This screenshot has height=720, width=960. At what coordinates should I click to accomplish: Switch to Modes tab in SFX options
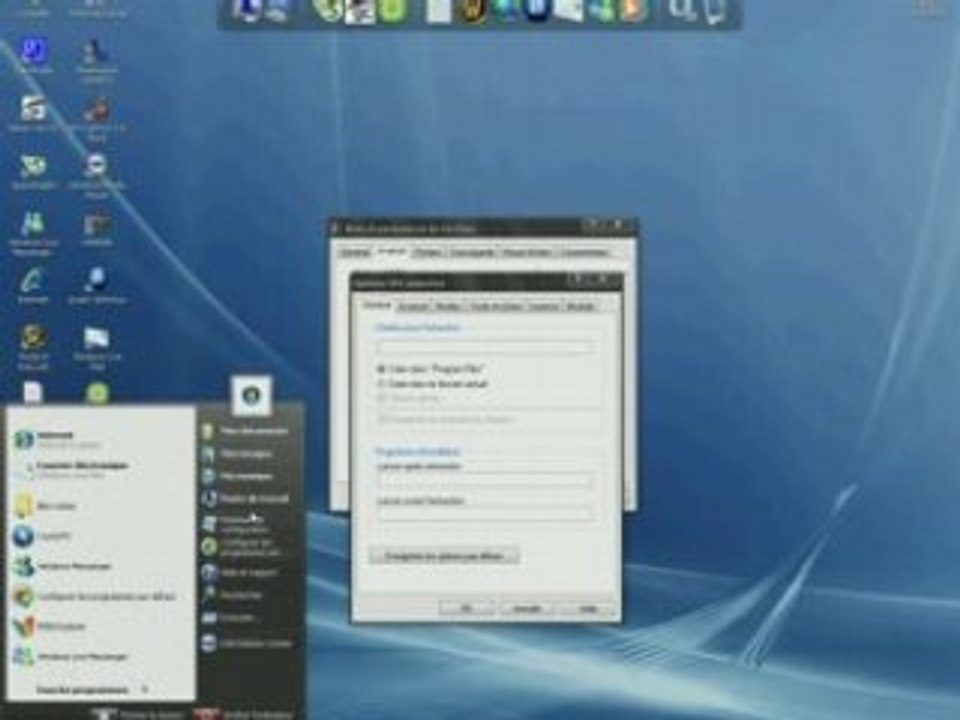pyautogui.click(x=447, y=306)
